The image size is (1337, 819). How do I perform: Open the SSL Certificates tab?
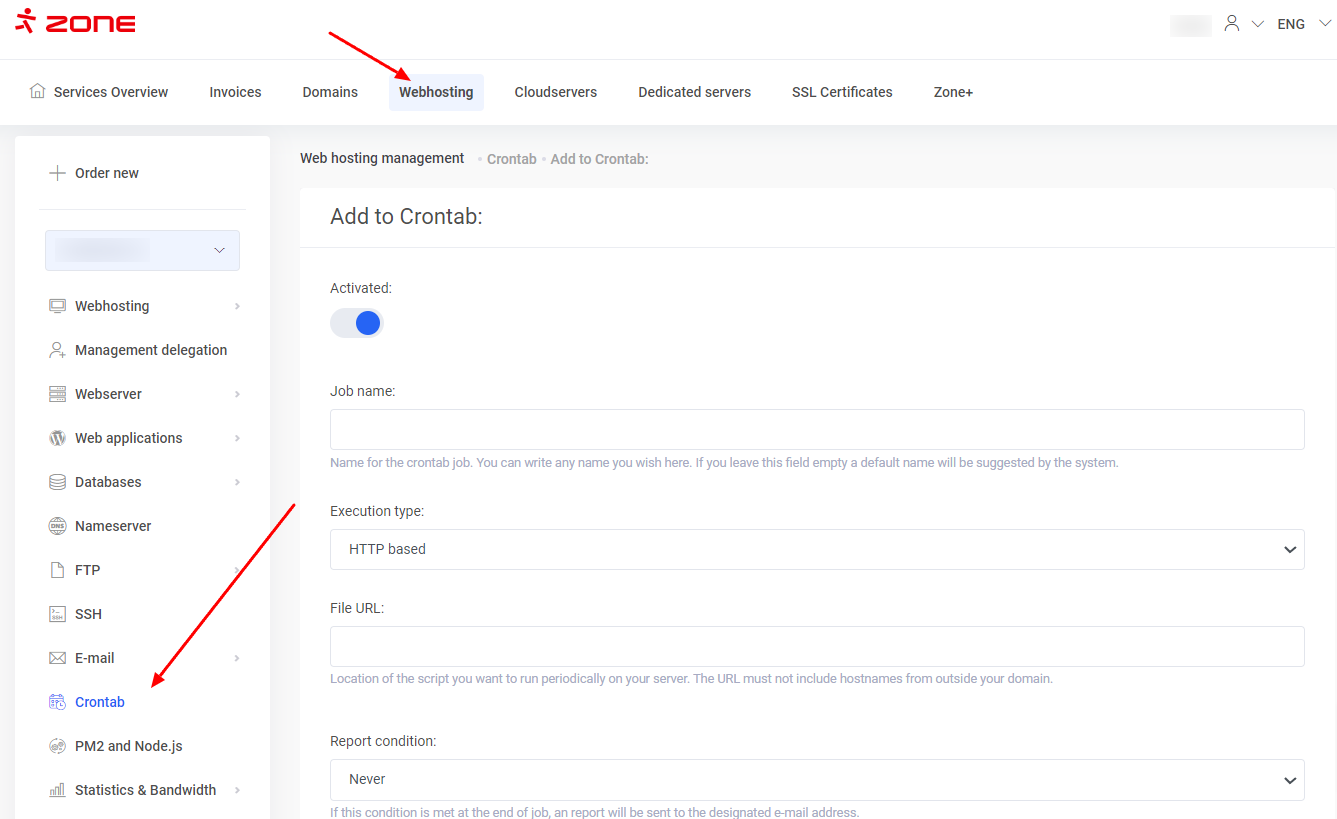point(842,92)
